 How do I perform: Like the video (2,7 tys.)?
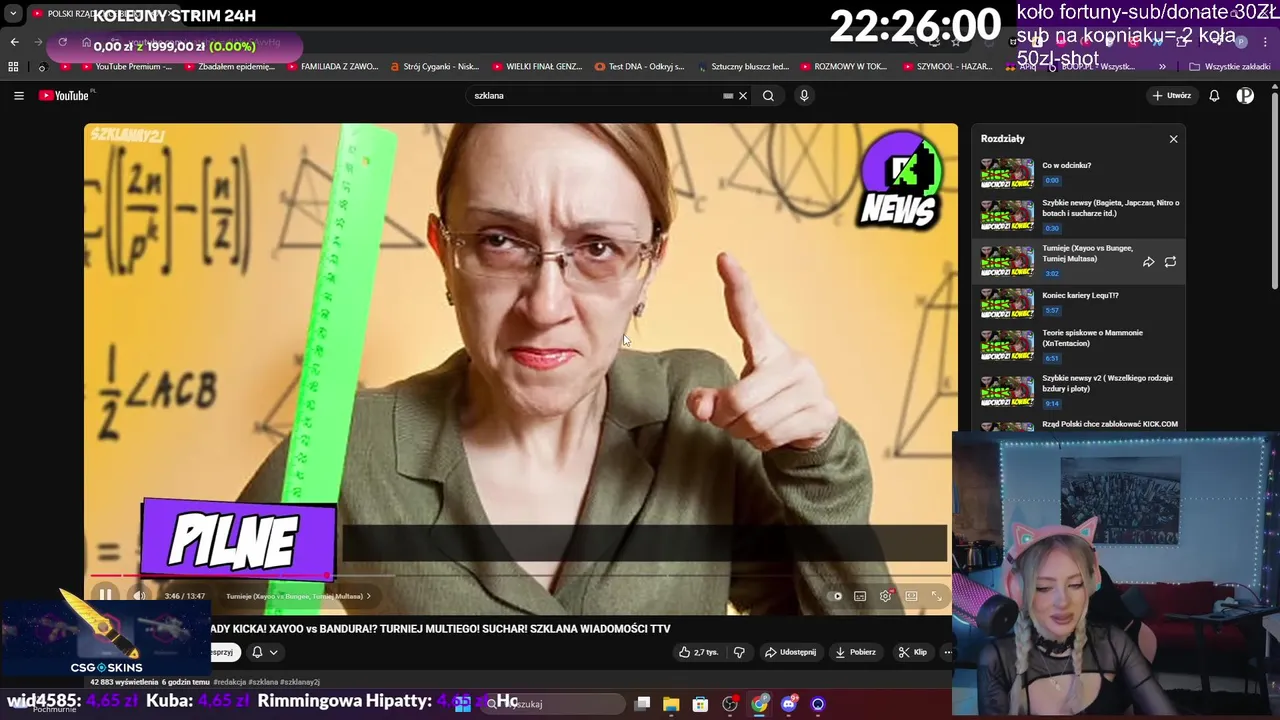[x=699, y=652]
